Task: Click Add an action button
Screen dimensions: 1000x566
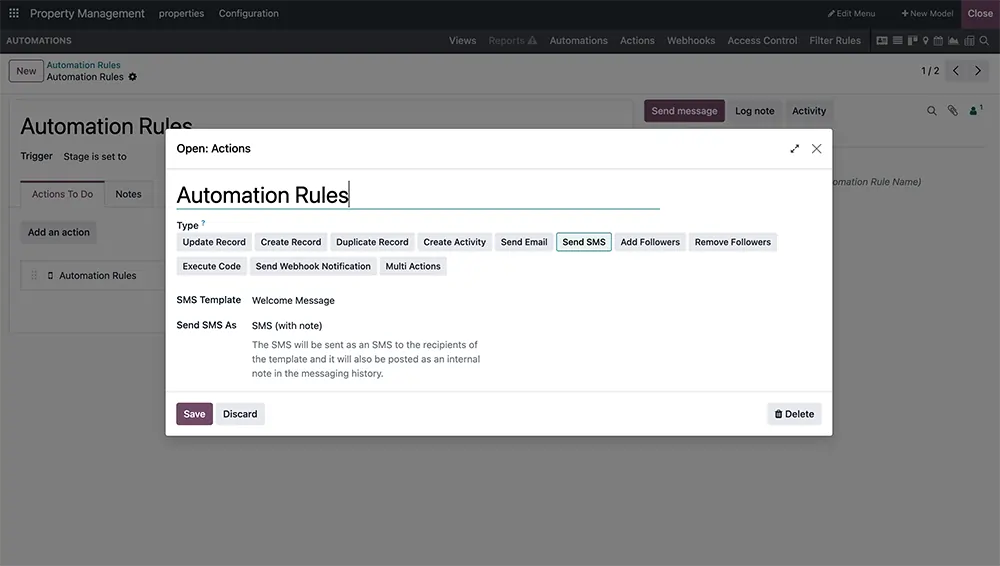Action: 59,232
